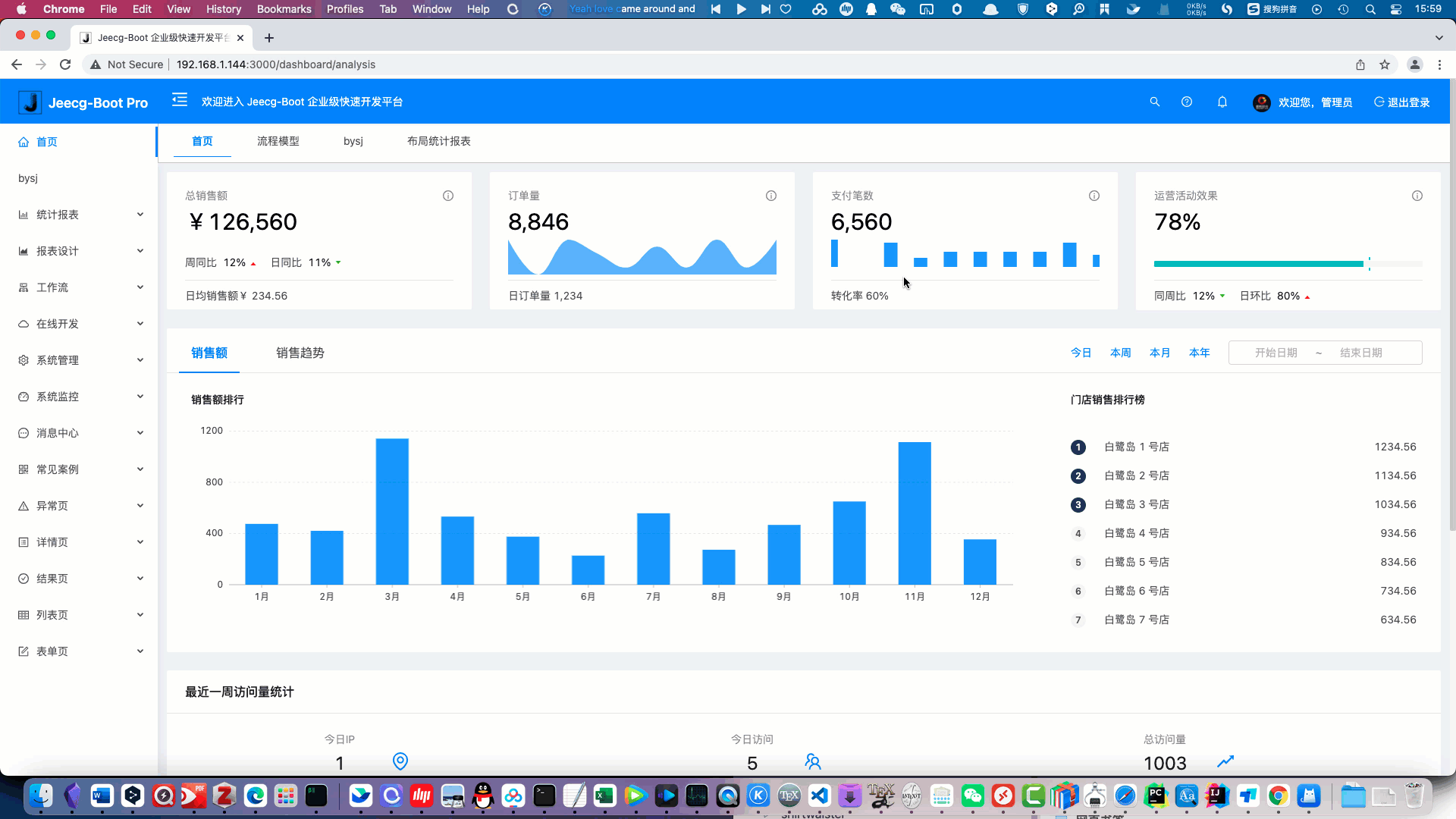
Task: Filter sales by 本周 link
Action: click(1120, 353)
